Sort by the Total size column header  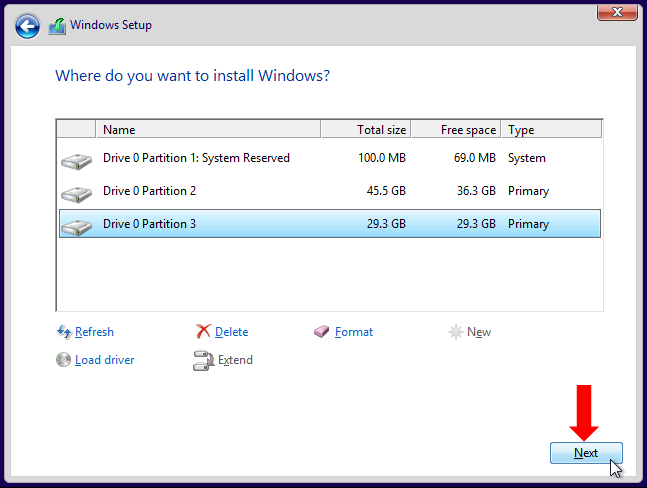click(366, 130)
